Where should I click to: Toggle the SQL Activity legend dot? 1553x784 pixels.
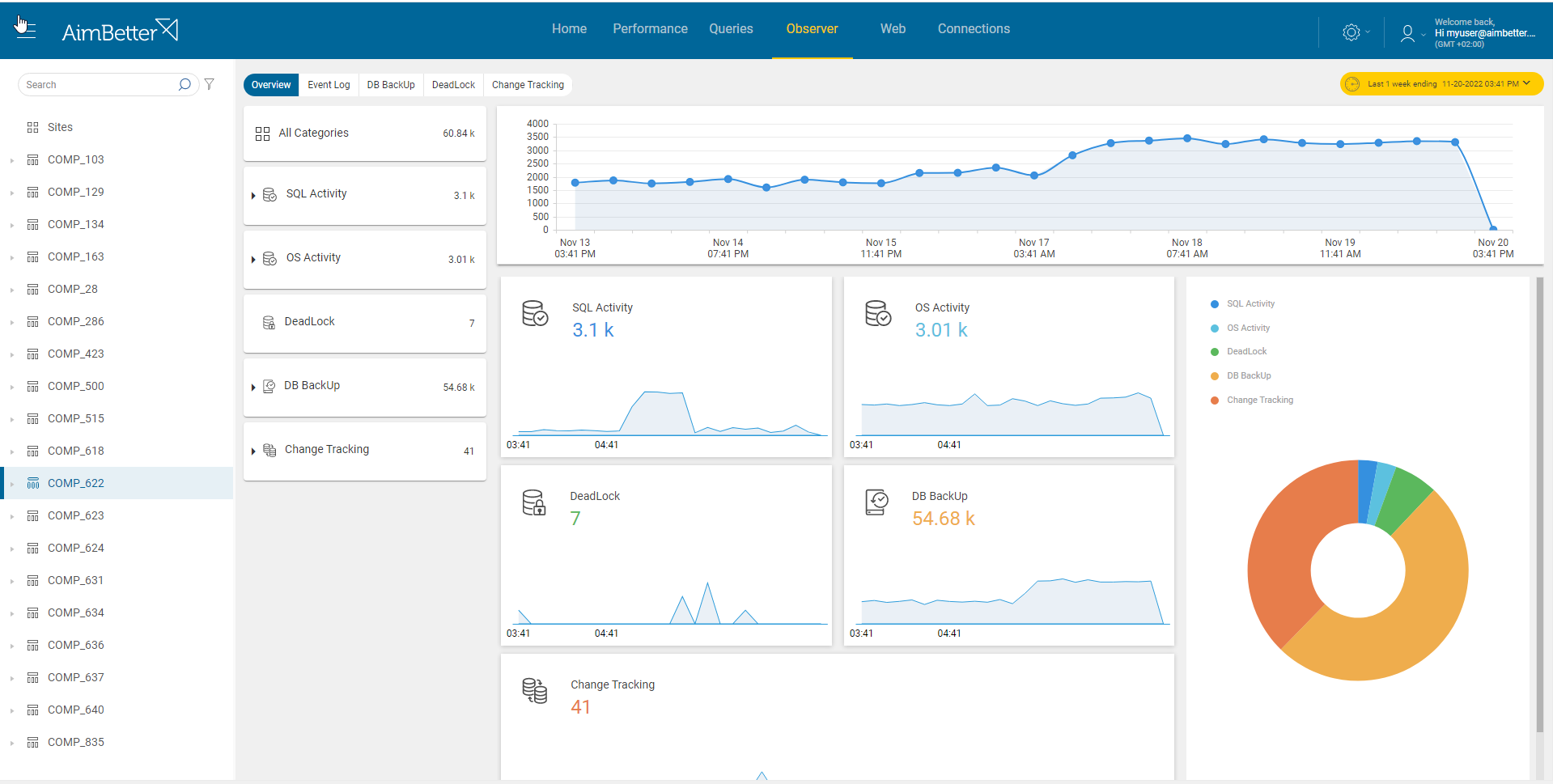point(1214,304)
